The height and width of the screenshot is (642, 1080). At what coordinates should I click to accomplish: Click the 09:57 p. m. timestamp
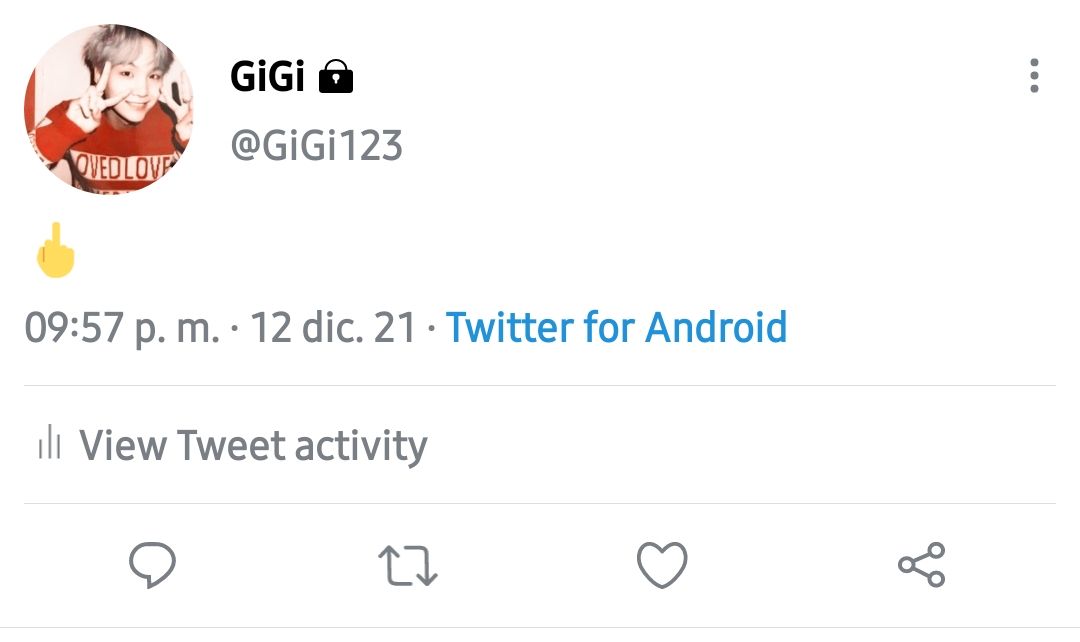tap(122, 328)
